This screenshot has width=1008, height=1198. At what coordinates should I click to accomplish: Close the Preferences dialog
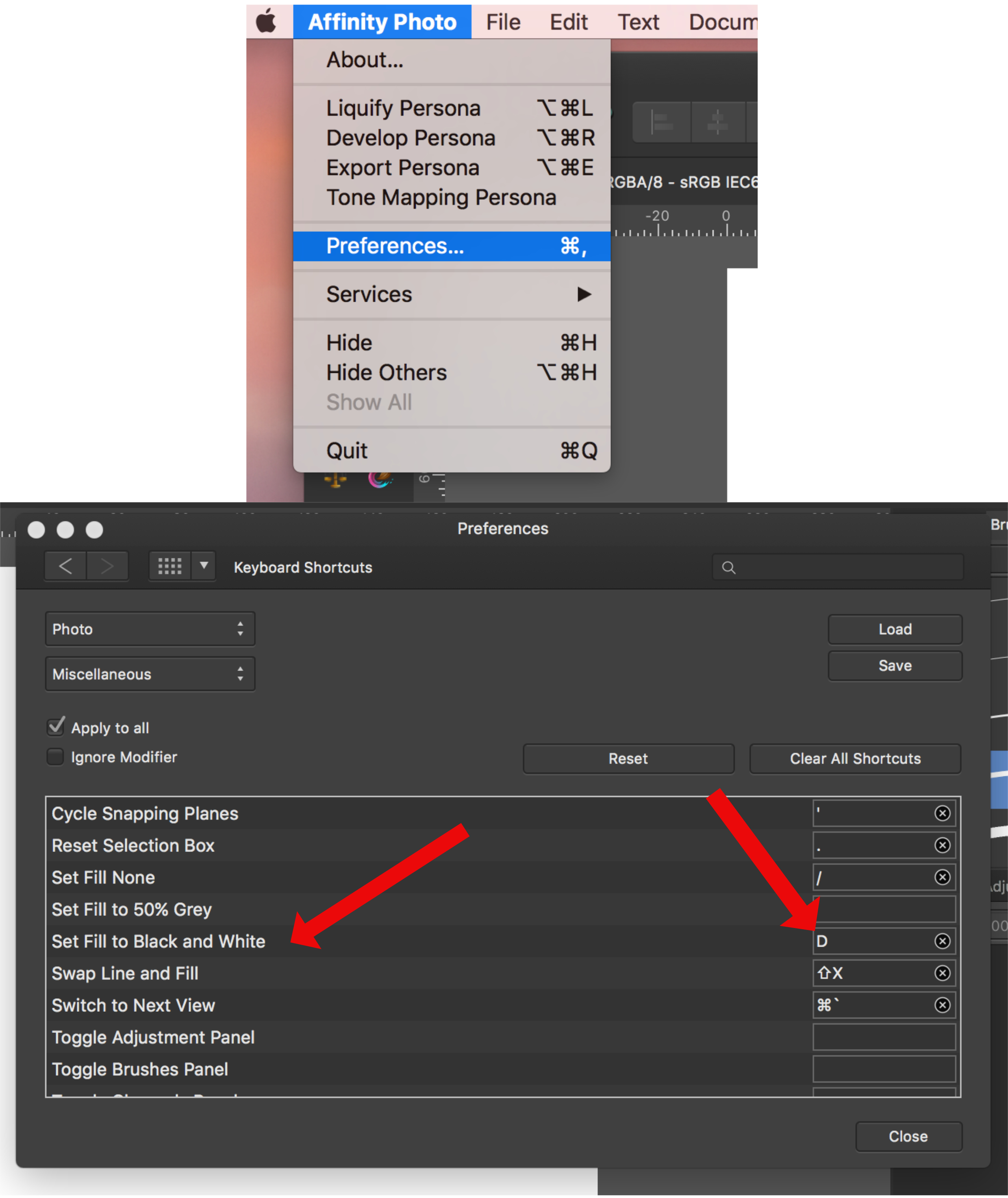click(908, 1136)
